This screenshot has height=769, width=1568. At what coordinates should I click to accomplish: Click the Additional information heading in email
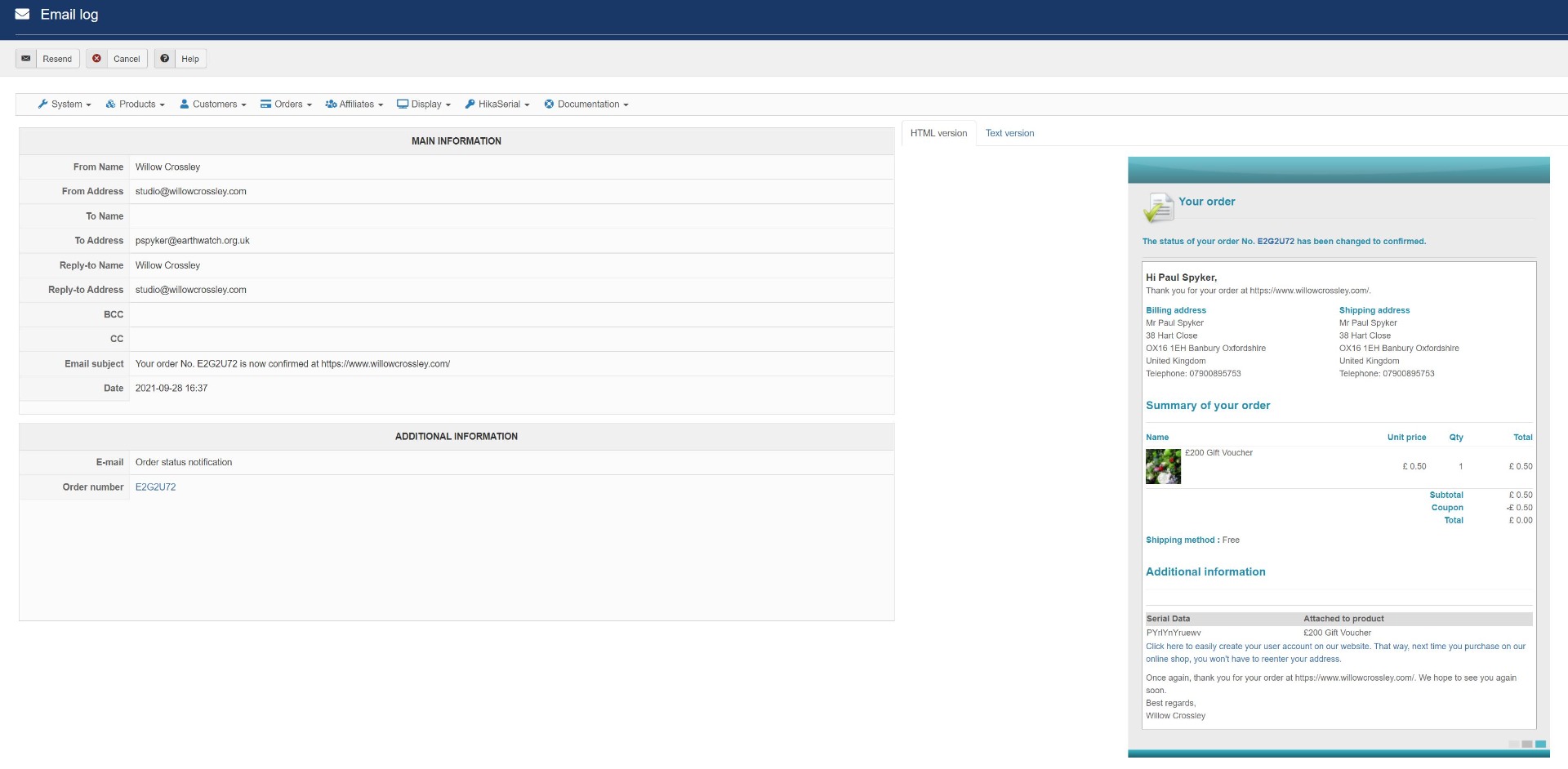(1205, 572)
